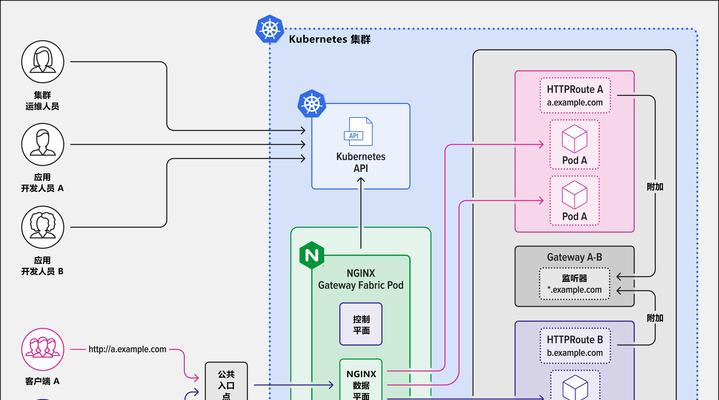Click the lower 'Pod A' text label

[575, 217]
